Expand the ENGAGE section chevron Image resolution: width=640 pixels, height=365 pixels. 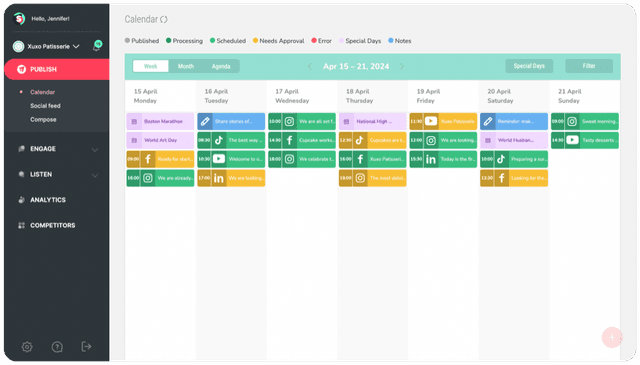95,149
